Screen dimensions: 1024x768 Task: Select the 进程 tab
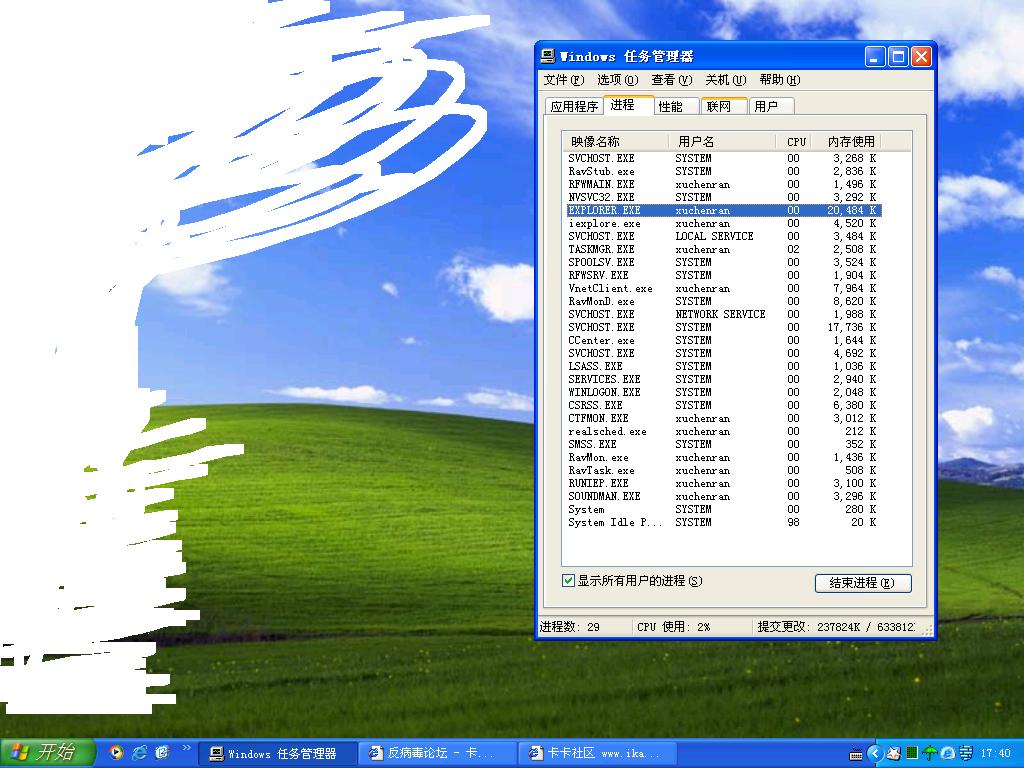coord(628,105)
